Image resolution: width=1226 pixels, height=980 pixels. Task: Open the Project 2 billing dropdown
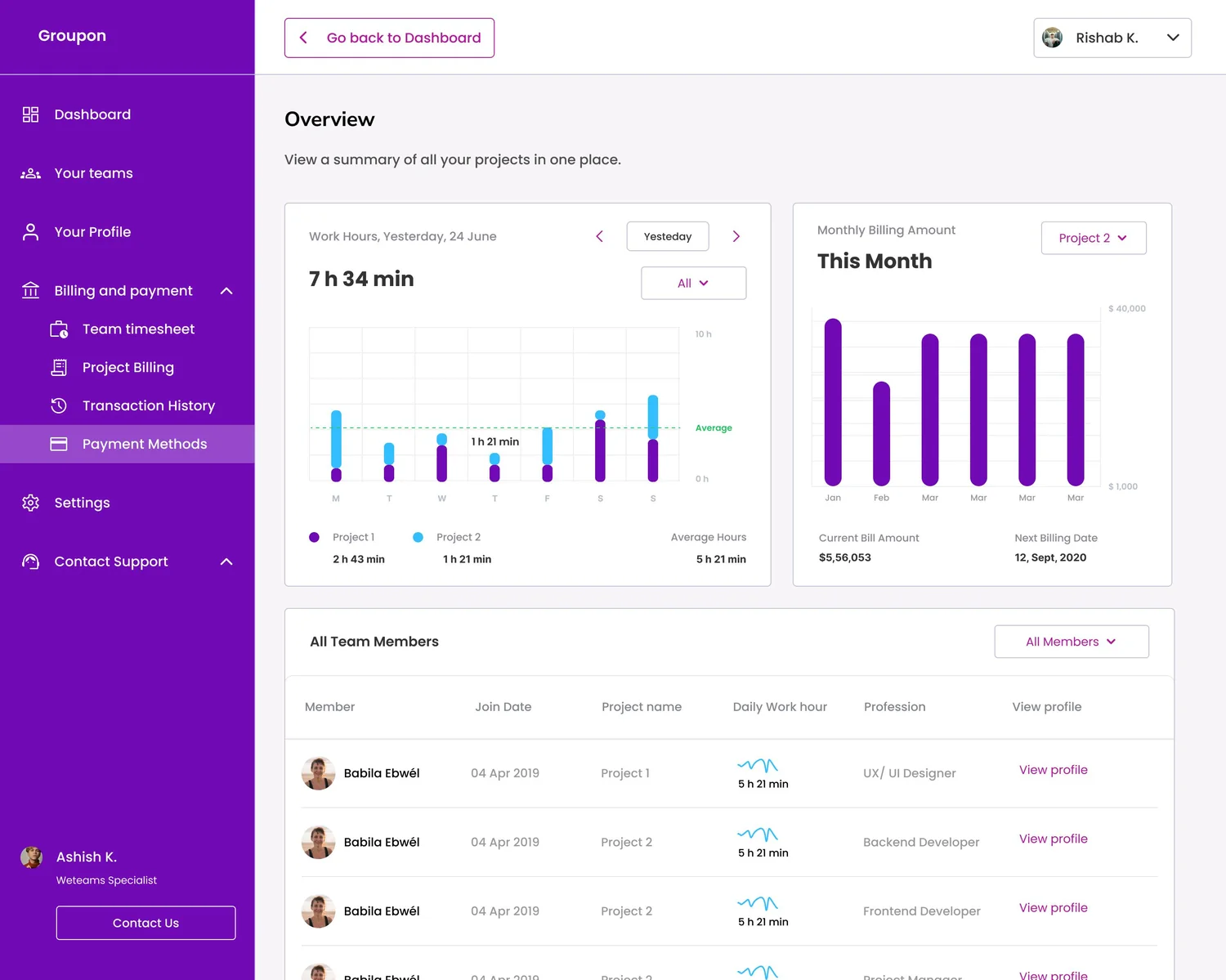pyautogui.click(x=1094, y=238)
